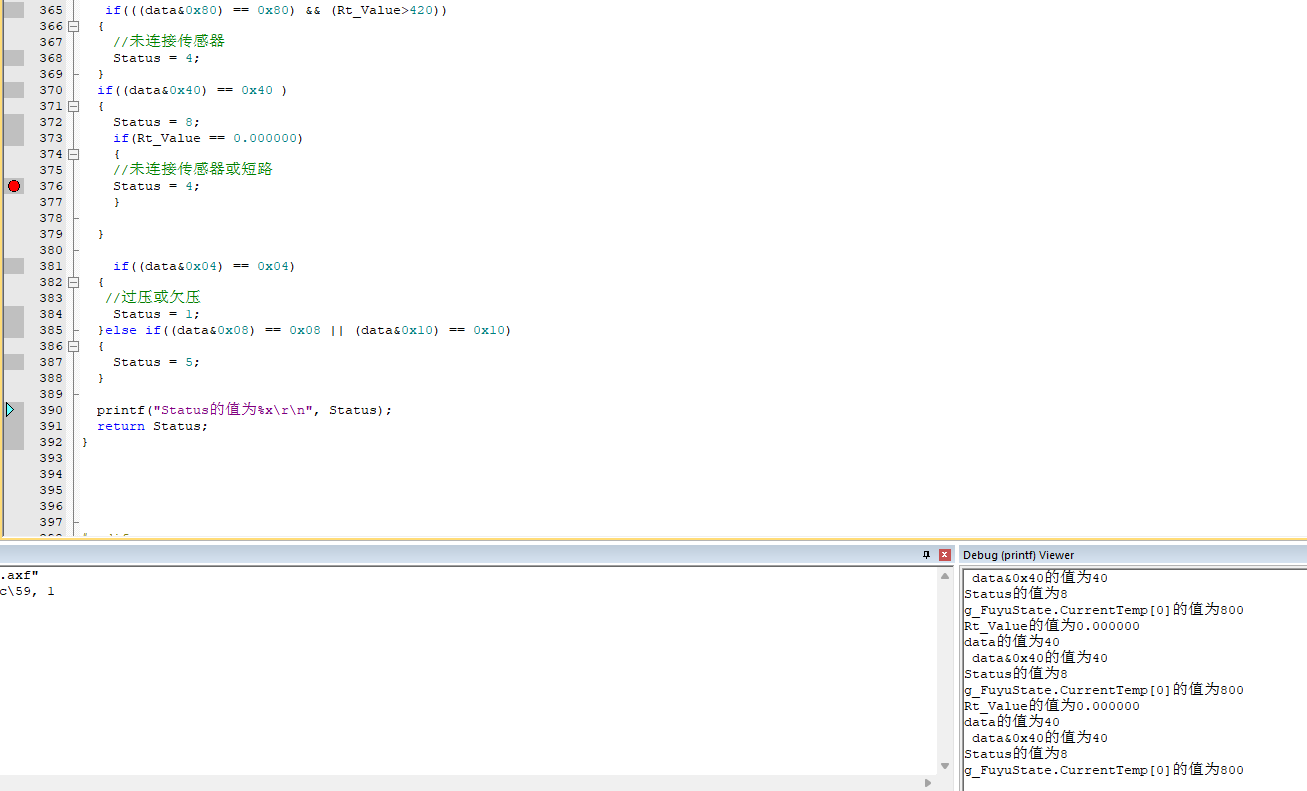Viewport: 1307px width, 791px height.
Task: Click the 'c\59, 1' line in build output
Action: (27, 591)
